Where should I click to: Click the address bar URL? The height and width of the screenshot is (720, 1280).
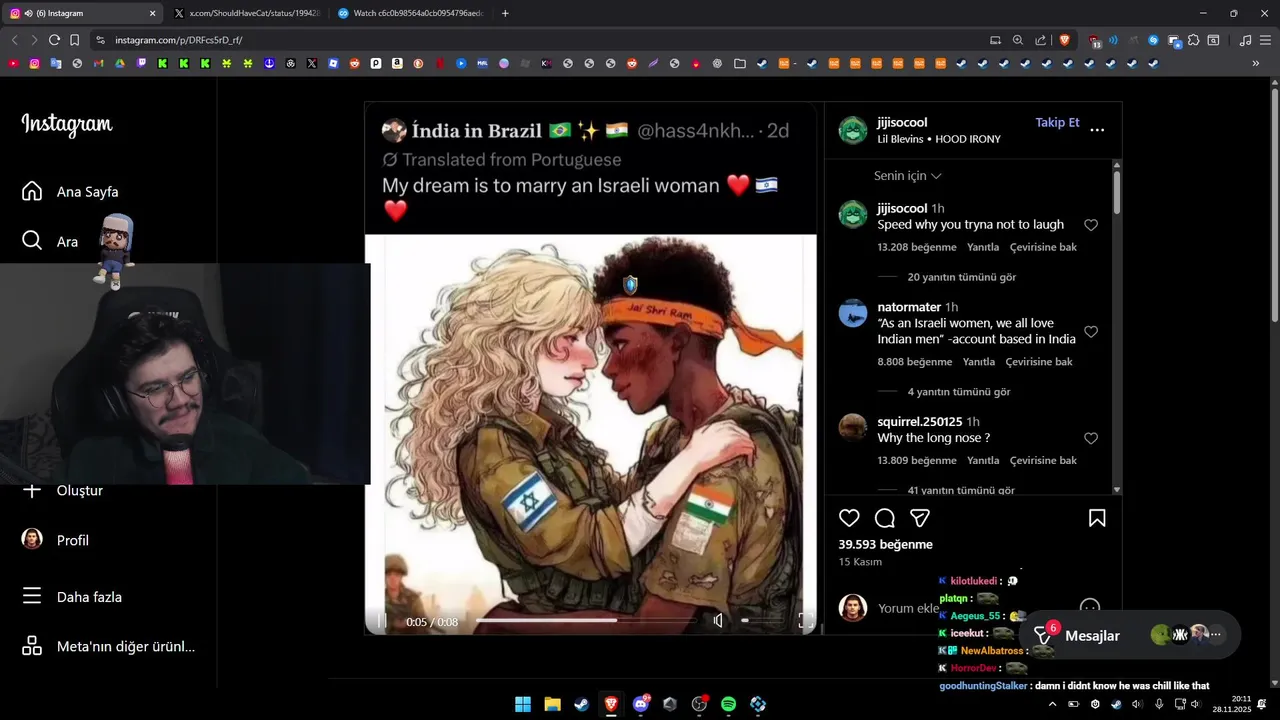pyautogui.click(x=178, y=40)
